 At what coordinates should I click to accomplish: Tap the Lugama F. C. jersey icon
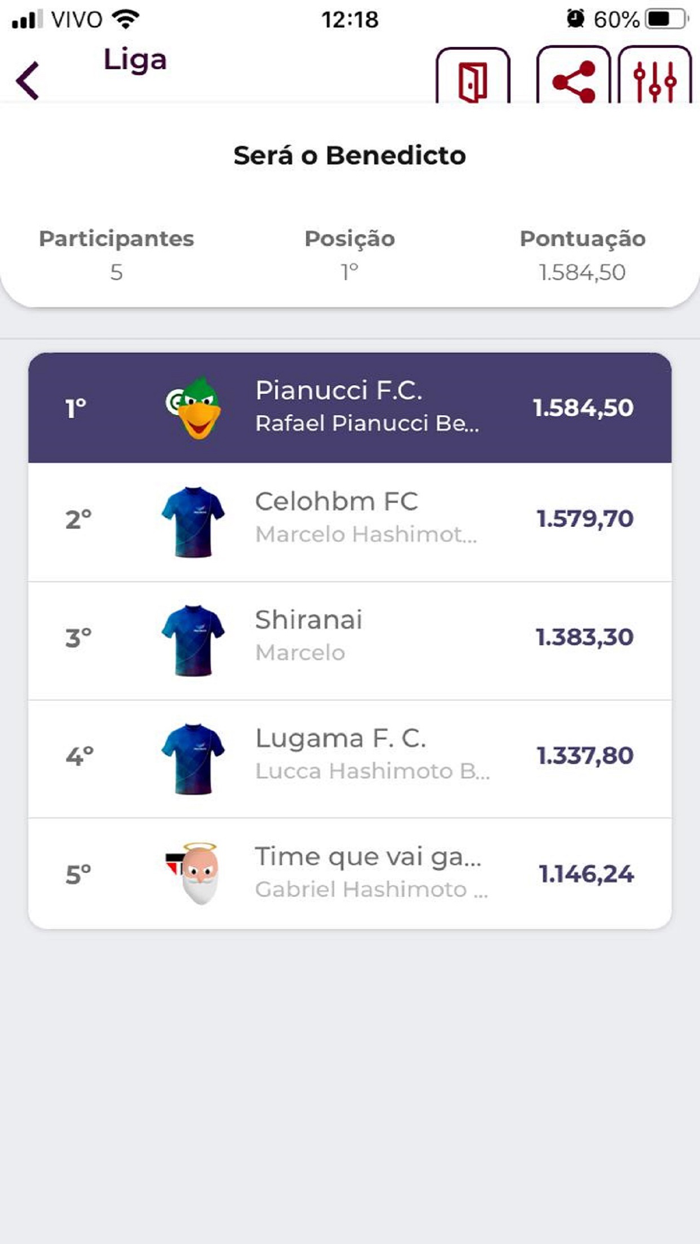[193, 755]
